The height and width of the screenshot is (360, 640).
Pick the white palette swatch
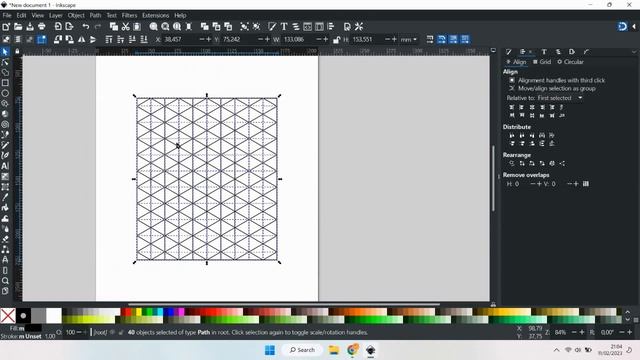click(54, 316)
